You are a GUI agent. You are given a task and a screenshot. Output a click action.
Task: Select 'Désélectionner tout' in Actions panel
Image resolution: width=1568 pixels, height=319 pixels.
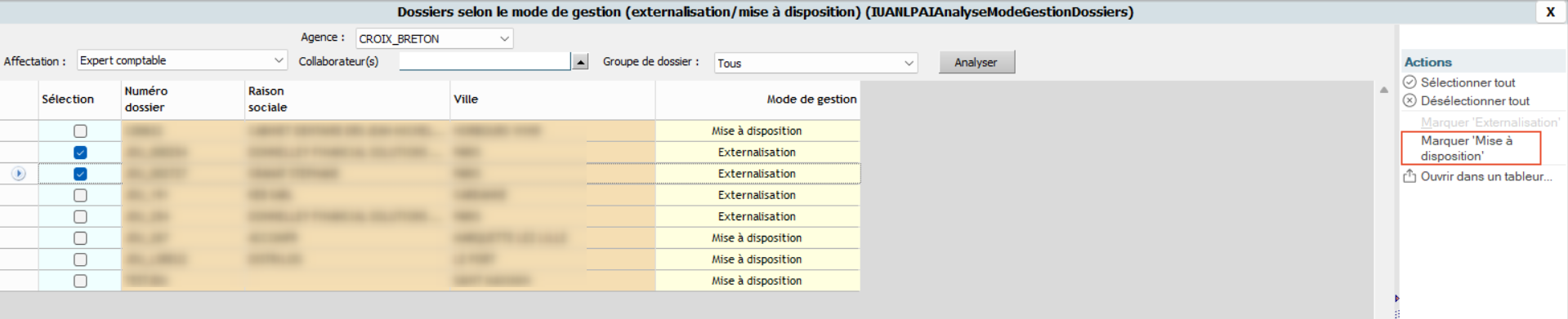click(x=1475, y=101)
